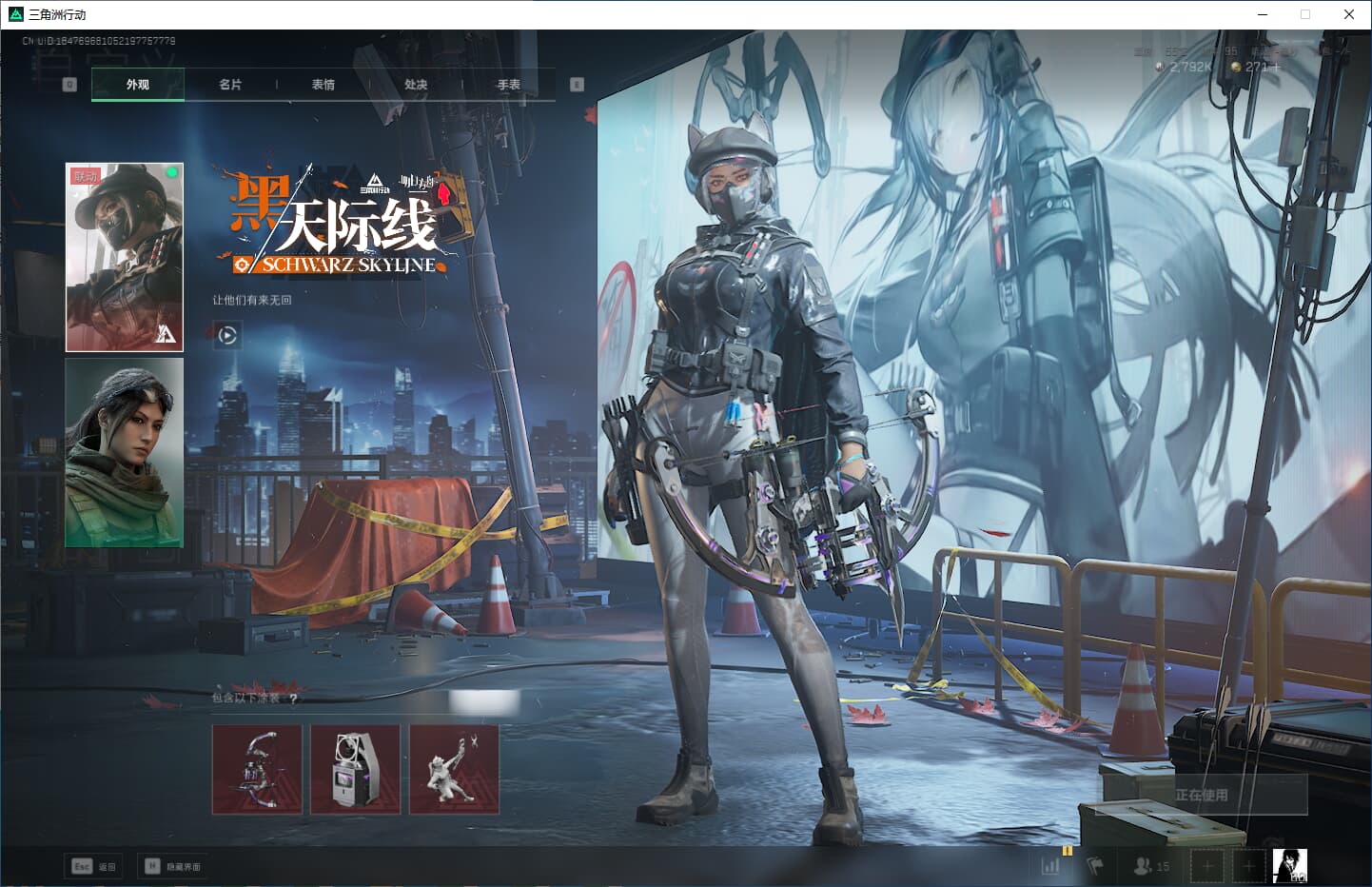Screen dimensions: 1372x887
Task: Go to the 手表 tab
Action: (509, 85)
